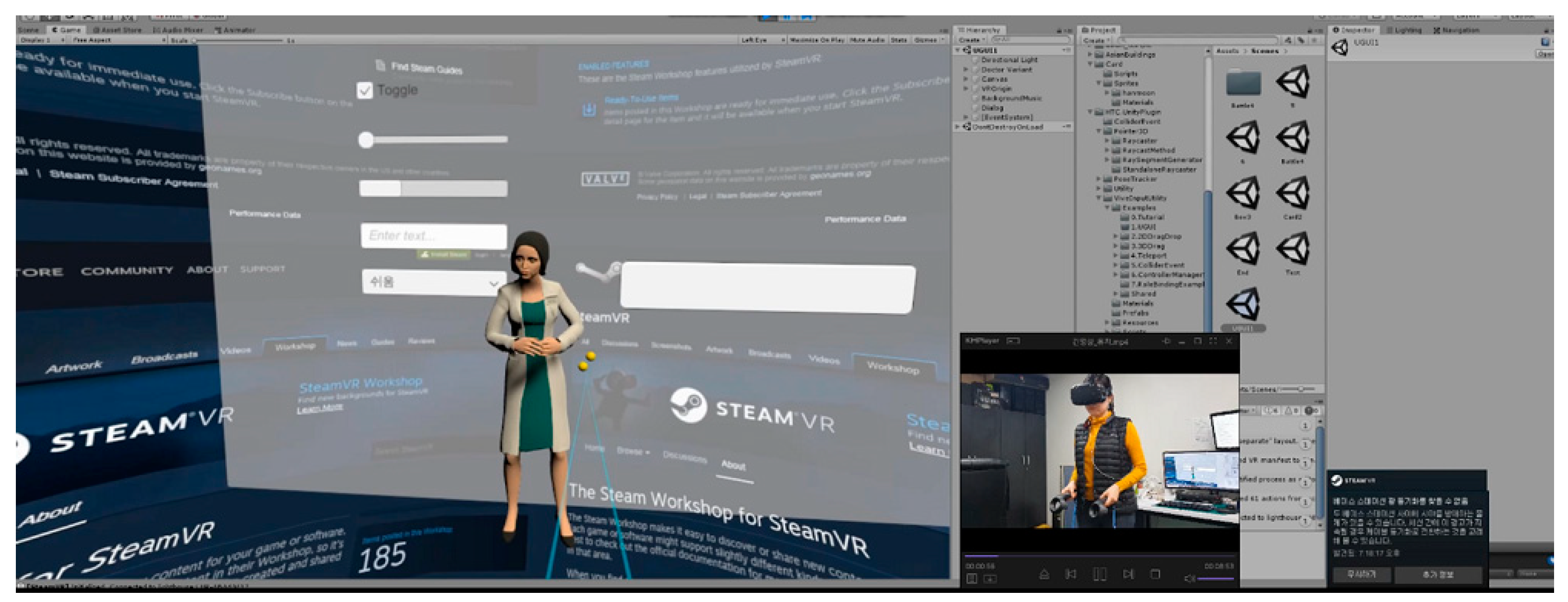Uncheck the Toggle checkbox in game view

click(365, 91)
